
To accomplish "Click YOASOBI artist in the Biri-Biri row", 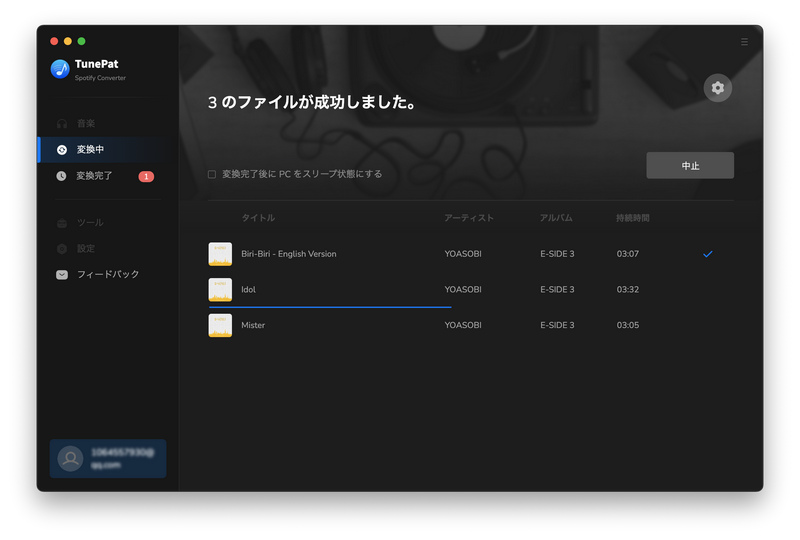I will pyautogui.click(x=463, y=254).
